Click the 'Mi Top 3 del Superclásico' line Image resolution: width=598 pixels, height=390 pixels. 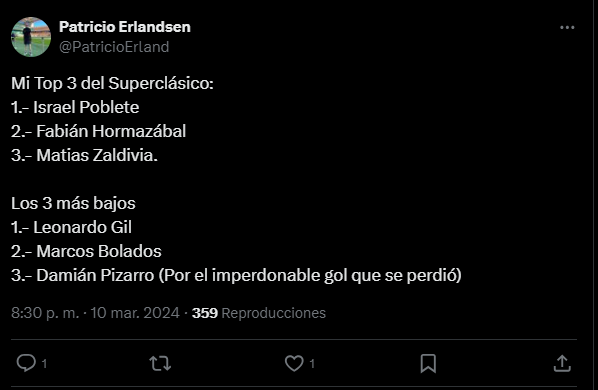pos(112,83)
